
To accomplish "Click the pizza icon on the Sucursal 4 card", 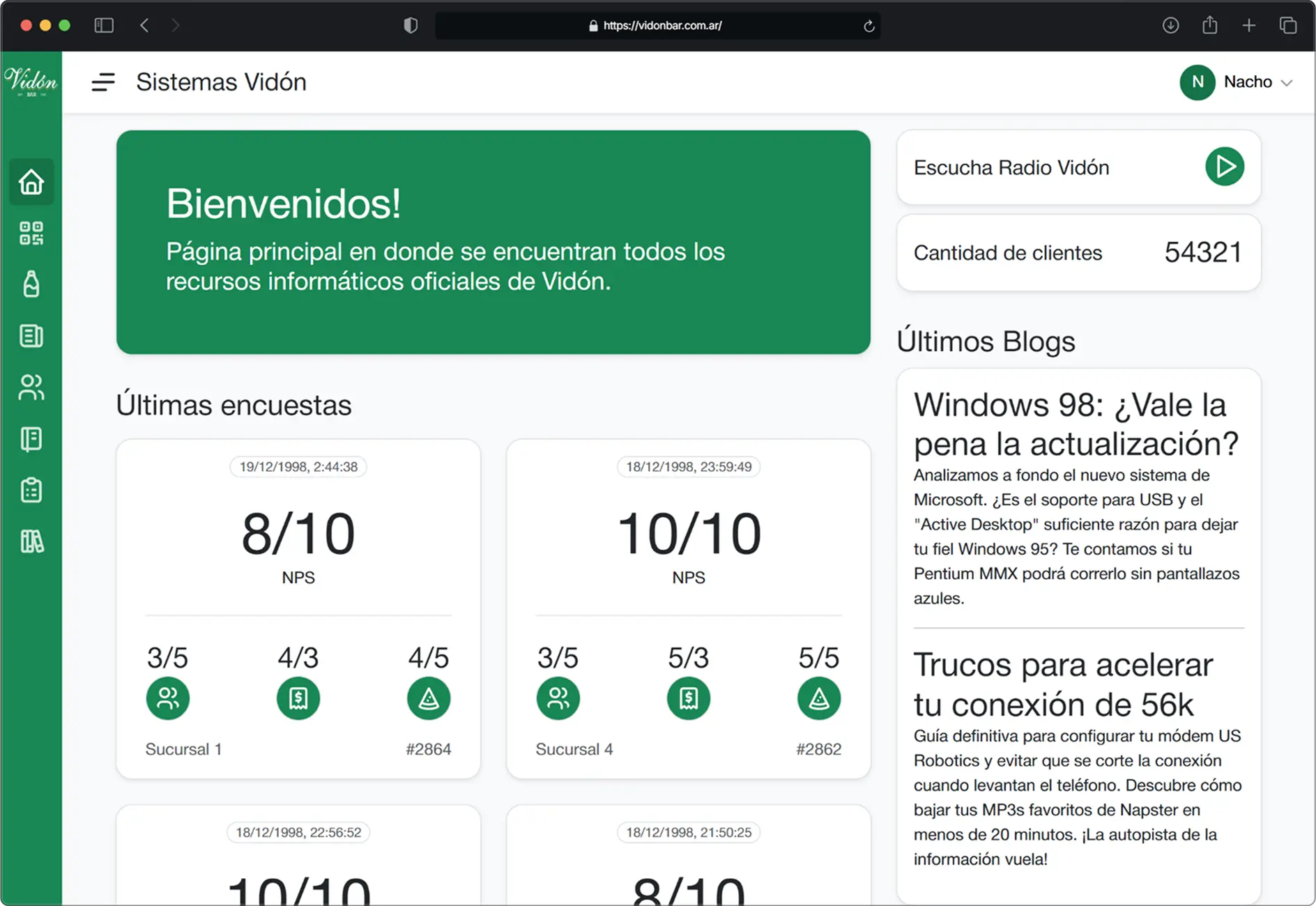I will (818, 698).
